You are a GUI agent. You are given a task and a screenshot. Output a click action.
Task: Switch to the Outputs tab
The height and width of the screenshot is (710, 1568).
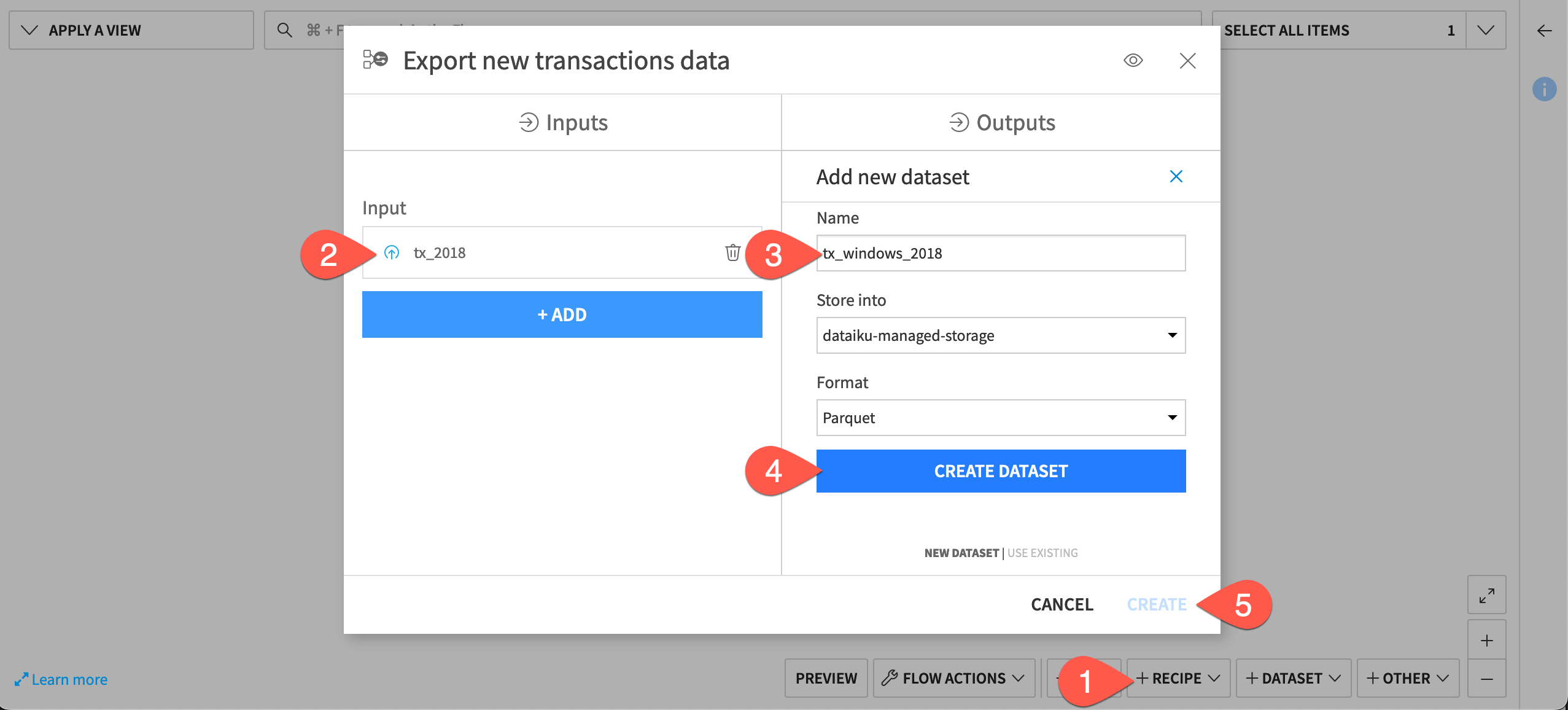(x=1001, y=122)
